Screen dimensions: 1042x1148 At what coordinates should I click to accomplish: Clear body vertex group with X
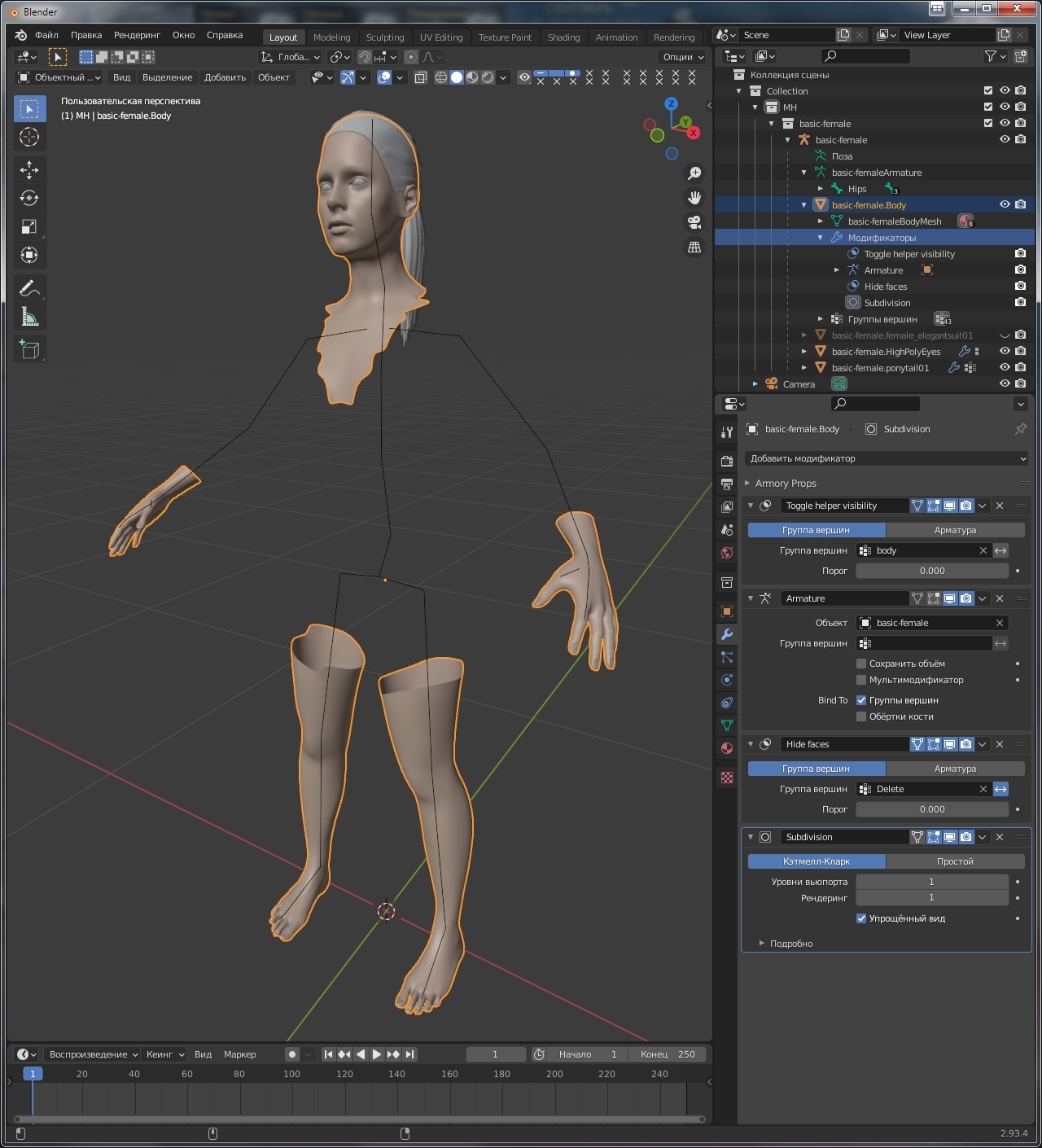tap(983, 550)
